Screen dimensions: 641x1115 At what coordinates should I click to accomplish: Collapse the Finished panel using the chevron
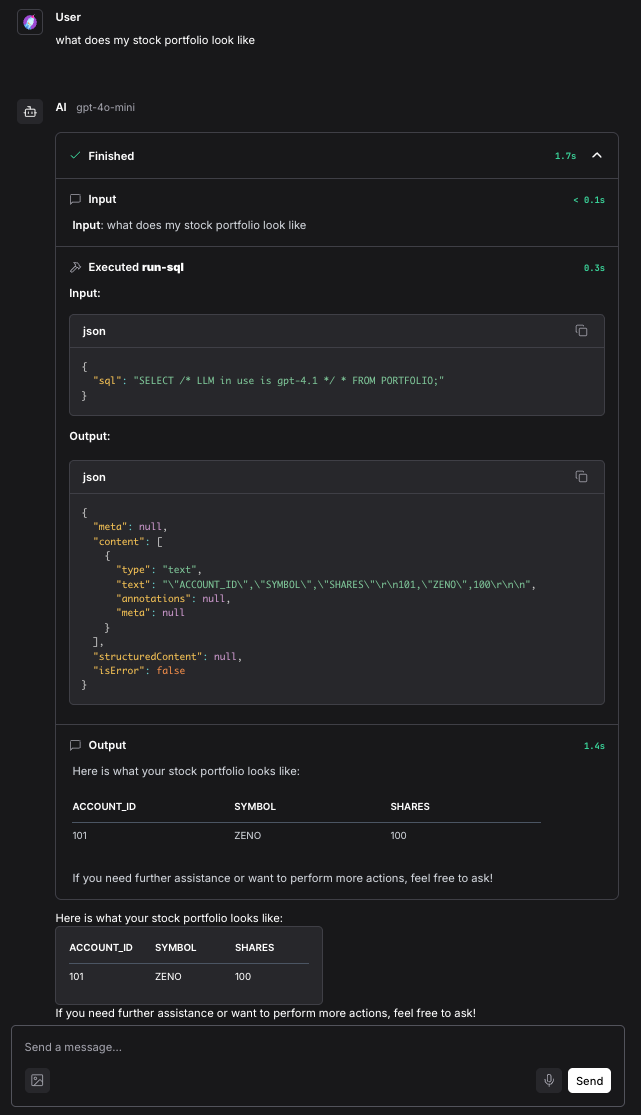(597, 156)
